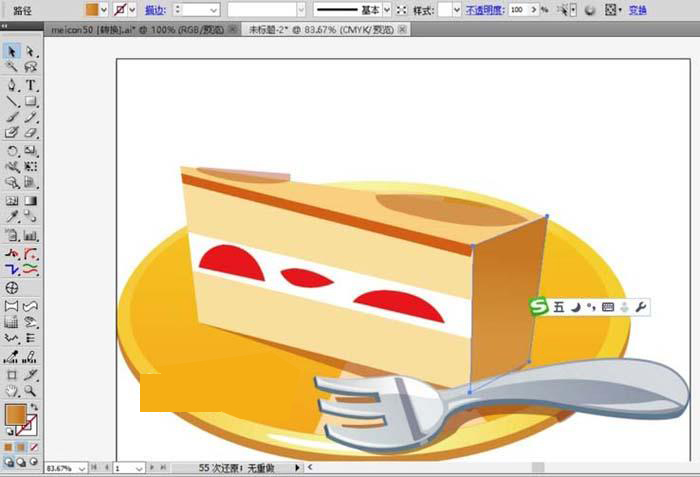Select the Paintbrush tool
Screen dimensions: 700x477
(12, 117)
